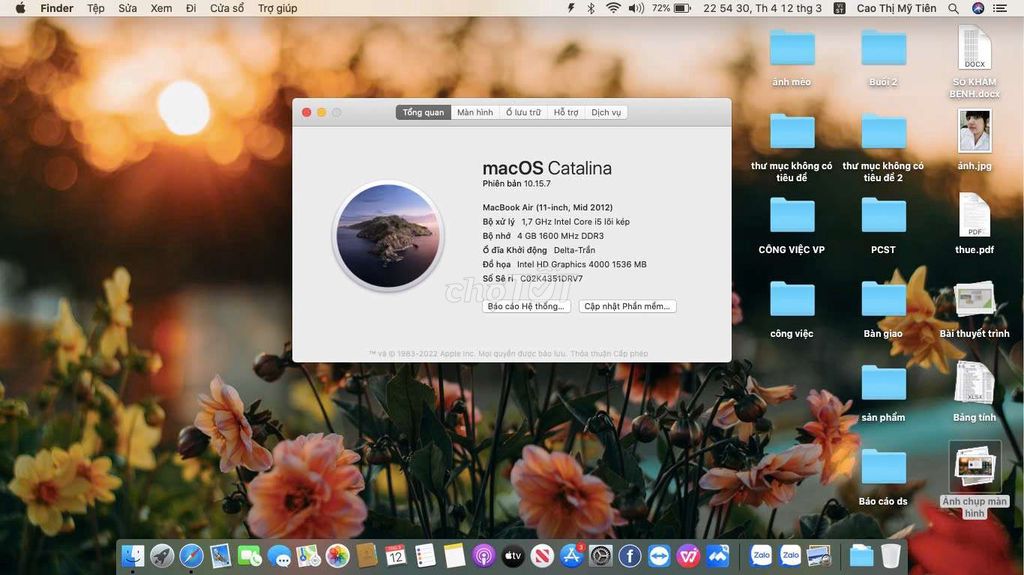Open Spotlight search magnifier
This screenshot has height=575, width=1024.
point(953,8)
